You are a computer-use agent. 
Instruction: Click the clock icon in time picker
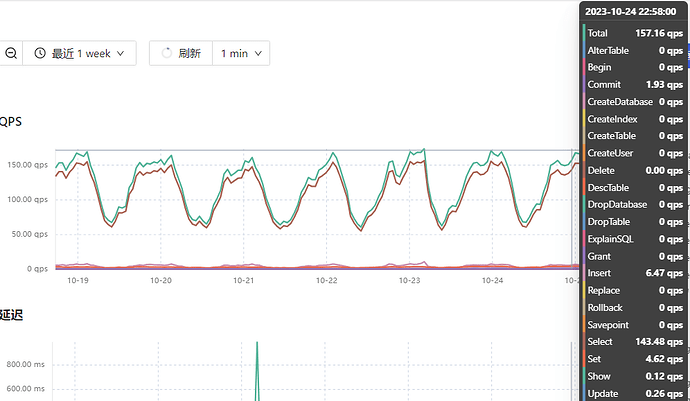[39, 53]
